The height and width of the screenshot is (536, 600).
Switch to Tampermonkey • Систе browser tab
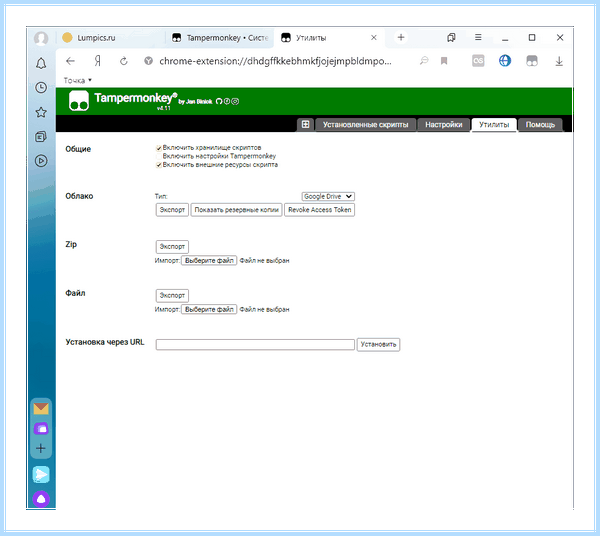point(220,37)
